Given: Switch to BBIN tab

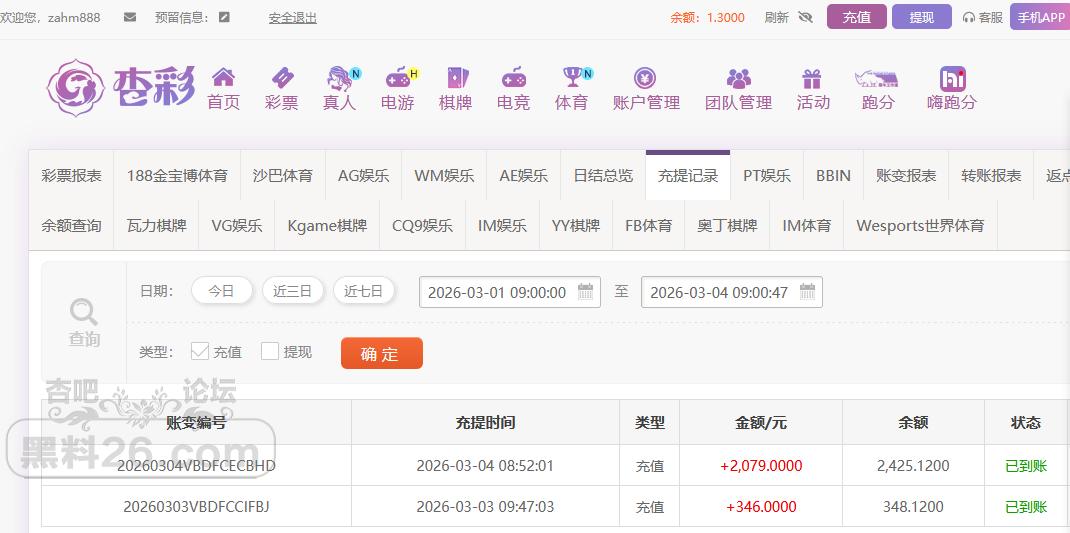Looking at the screenshot, I should (x=833, y=175).
